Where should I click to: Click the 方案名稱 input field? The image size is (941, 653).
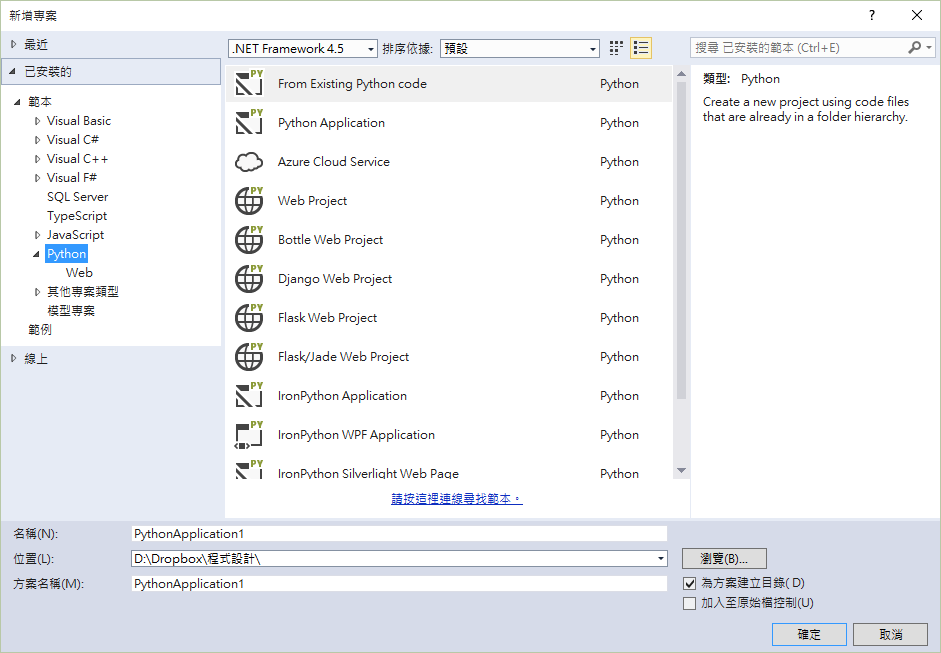pyautogui.click(x=399, y=583)
